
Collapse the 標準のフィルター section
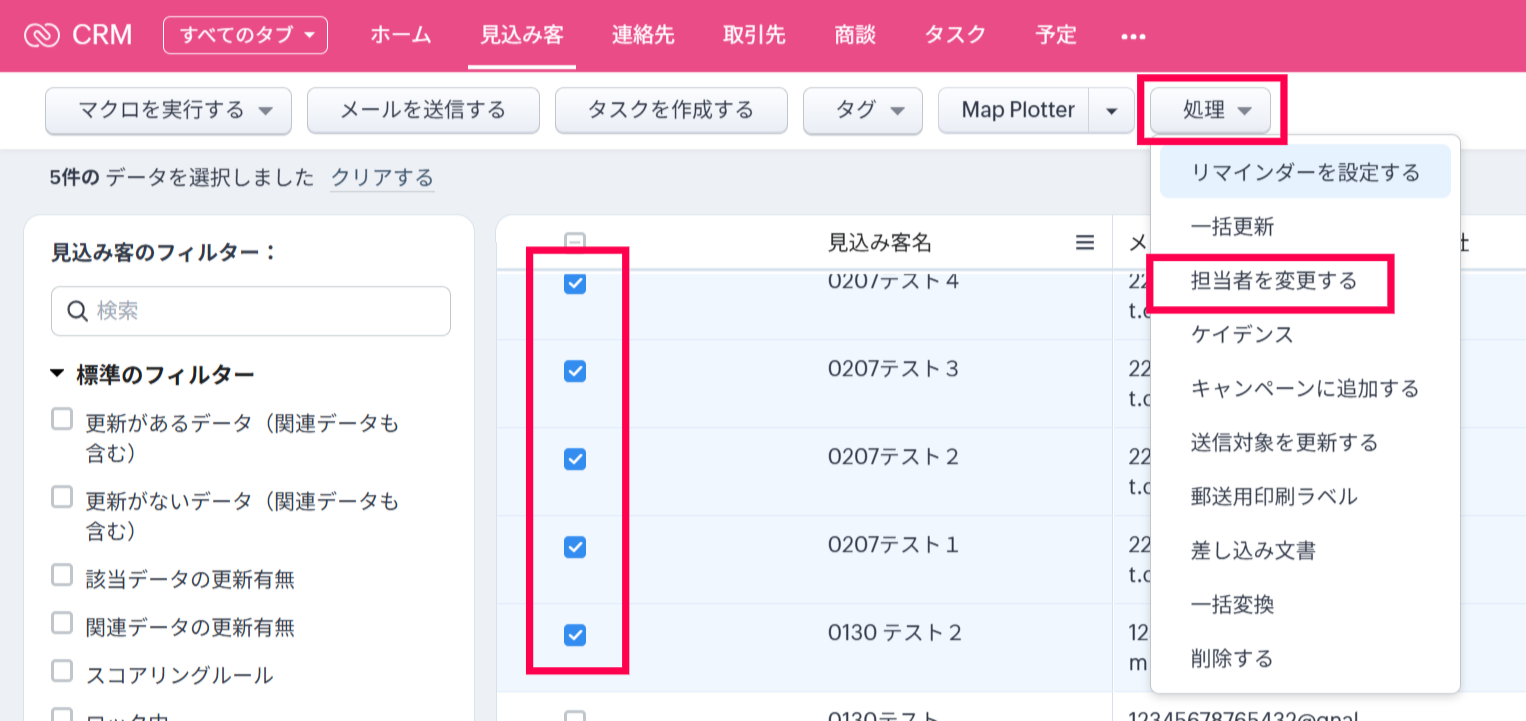tap(58, 375)
